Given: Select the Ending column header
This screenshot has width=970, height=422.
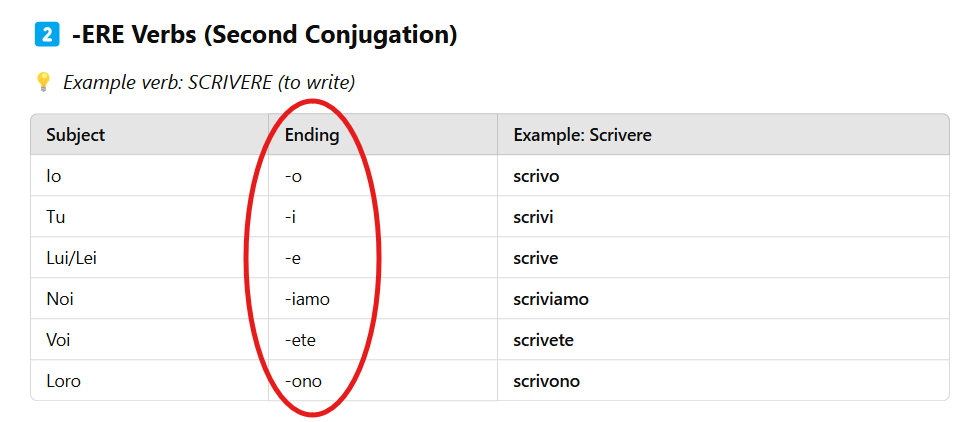Looking at the screenshot, I should [x=312, y=135].
